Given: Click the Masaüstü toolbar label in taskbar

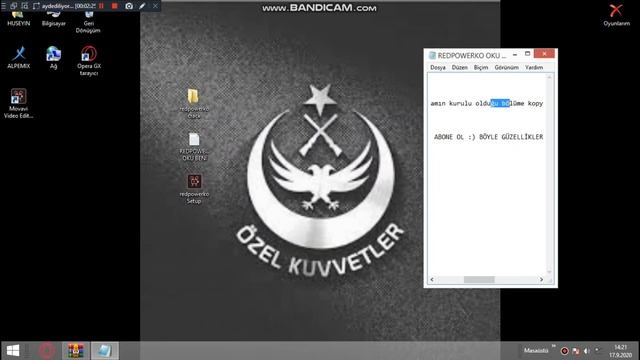Looking at the screenshot, I should pos(536,351).
